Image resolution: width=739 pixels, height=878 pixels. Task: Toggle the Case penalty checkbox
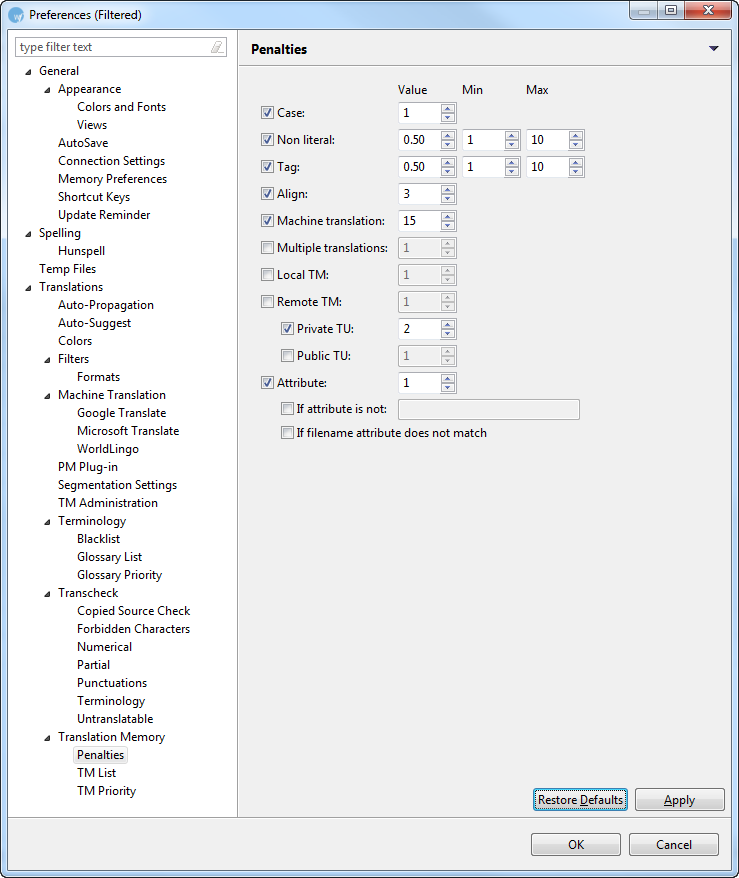click(x=268, y=113)
